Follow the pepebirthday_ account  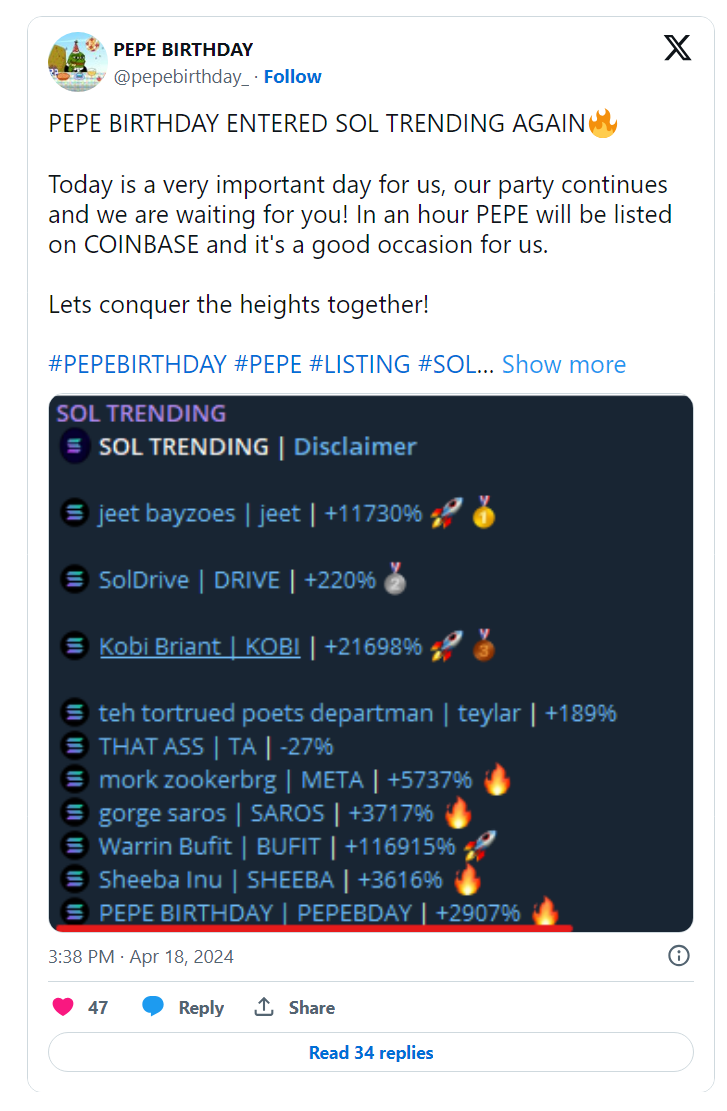292,77
